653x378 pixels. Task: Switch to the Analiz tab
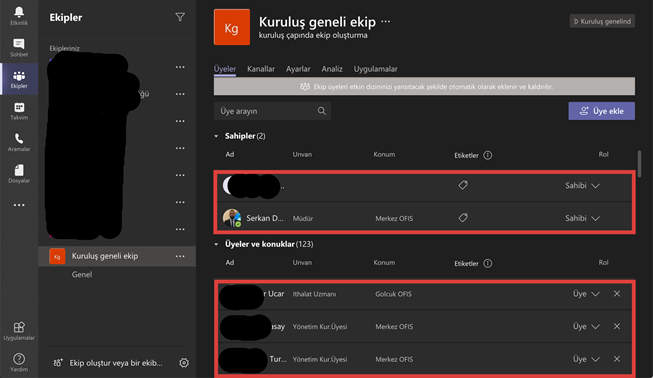pos(332,69)
